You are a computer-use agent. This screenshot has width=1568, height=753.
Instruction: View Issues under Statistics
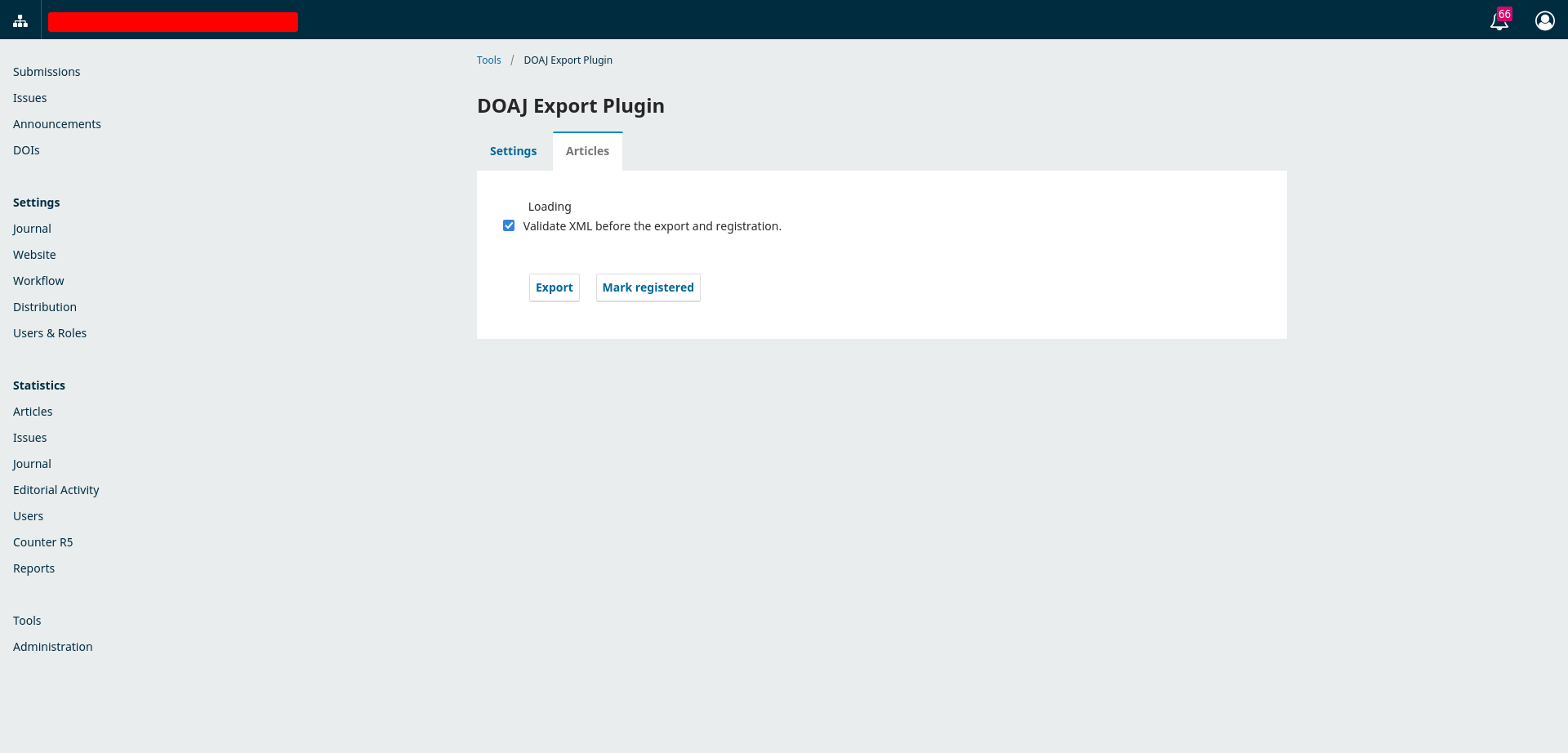pos(29,438)
